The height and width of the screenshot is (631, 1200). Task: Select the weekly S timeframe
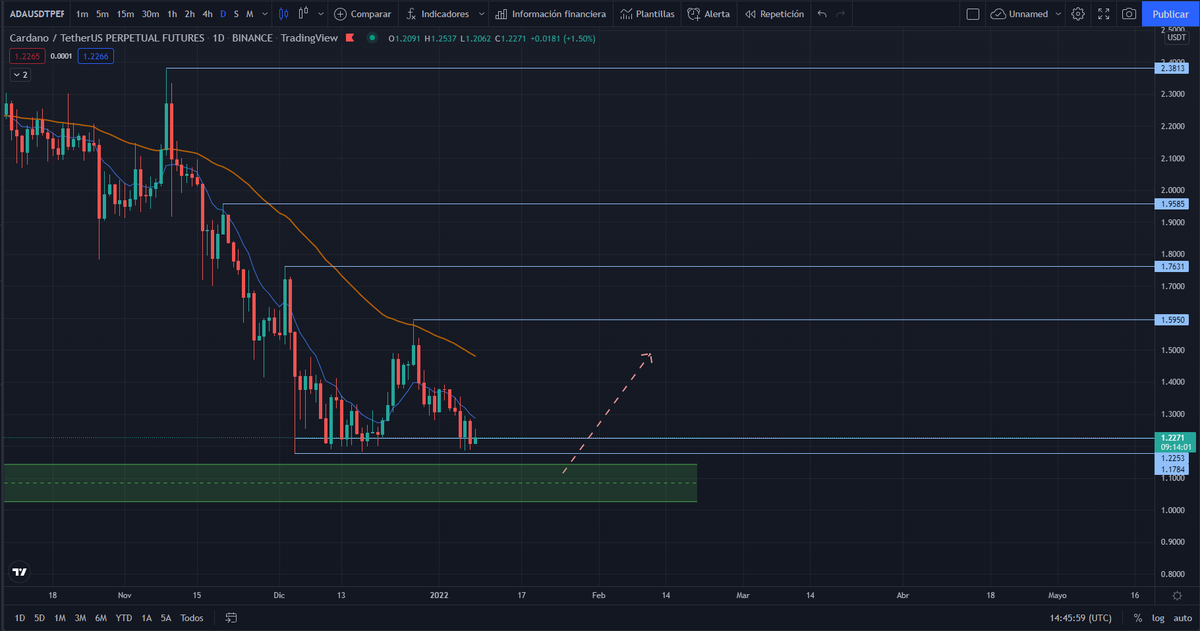pyautogui.click(x=236, y=14)
